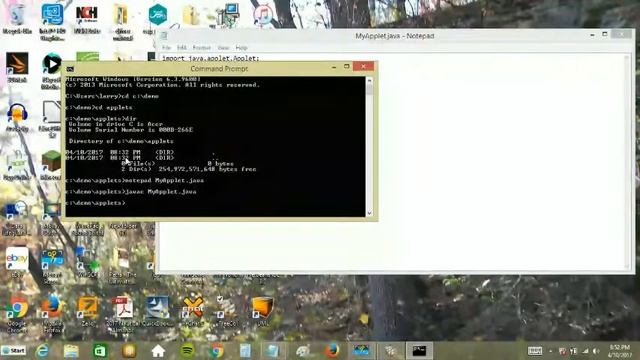
Task: Open Notepad Edit menu
Action: click(x=182, y=48)
